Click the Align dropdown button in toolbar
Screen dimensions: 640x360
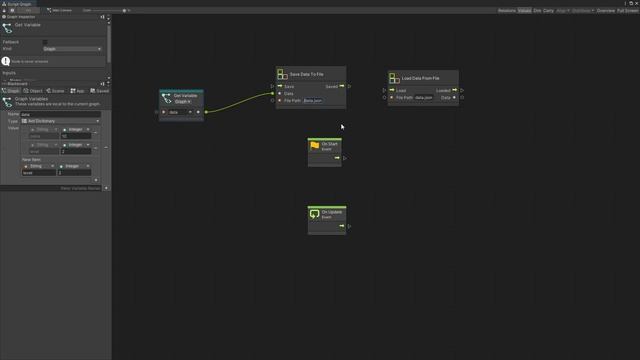[562, 10]
